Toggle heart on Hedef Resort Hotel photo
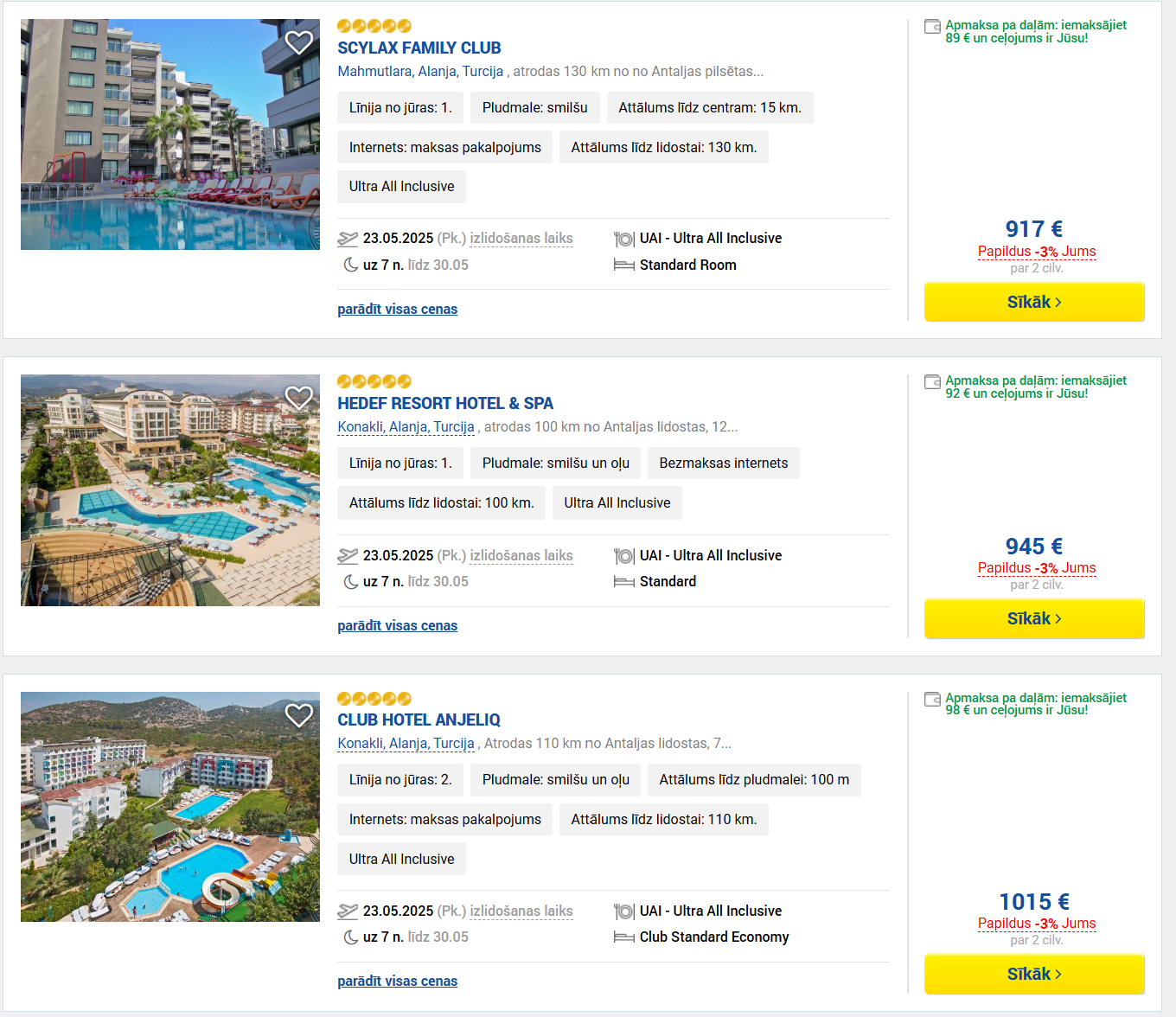 coord(299,398)
